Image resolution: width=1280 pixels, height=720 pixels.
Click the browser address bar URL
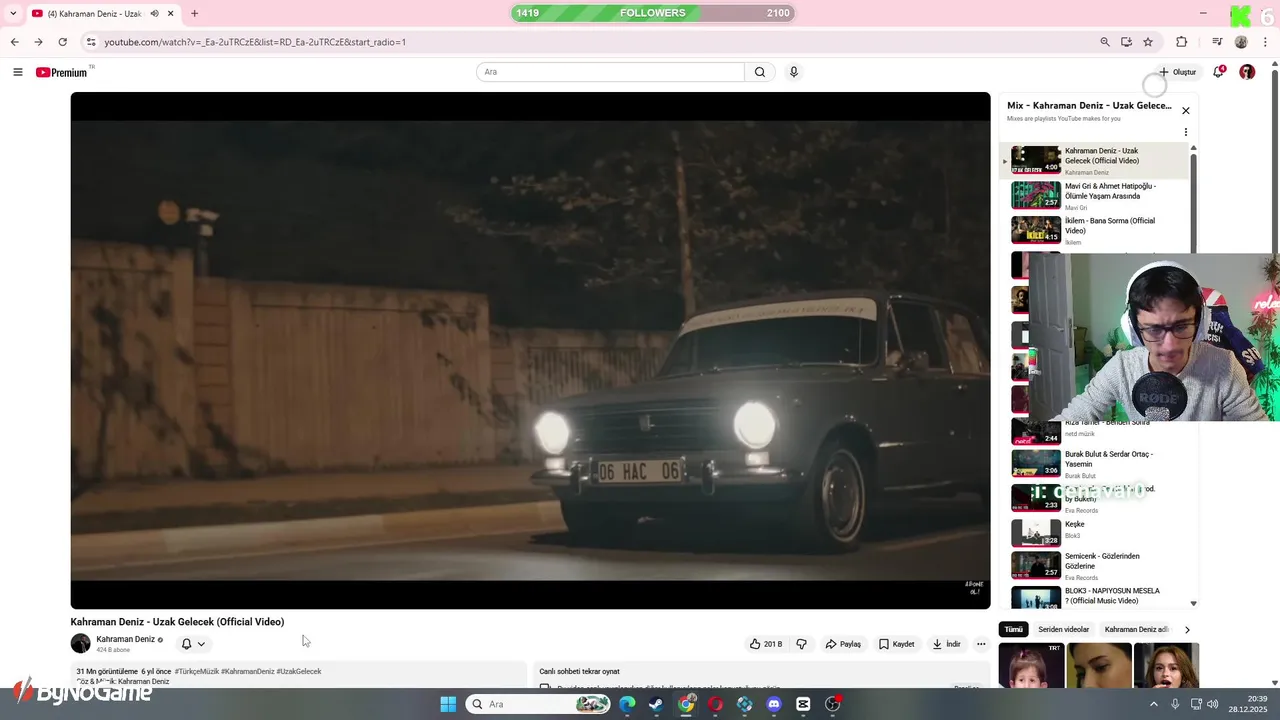pos(255,42)
